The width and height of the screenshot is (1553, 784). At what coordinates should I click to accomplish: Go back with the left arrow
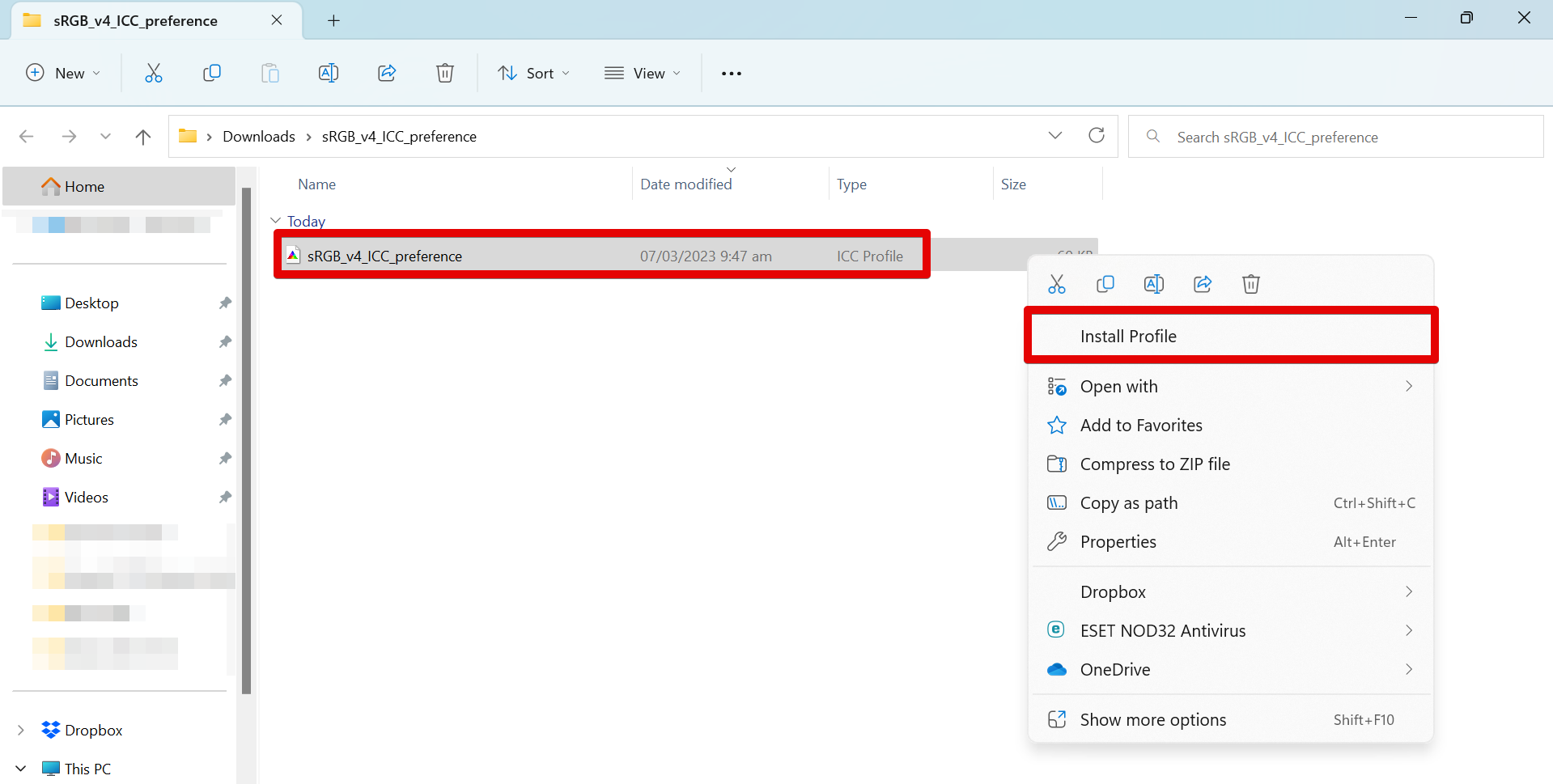[x=27, y=136]
